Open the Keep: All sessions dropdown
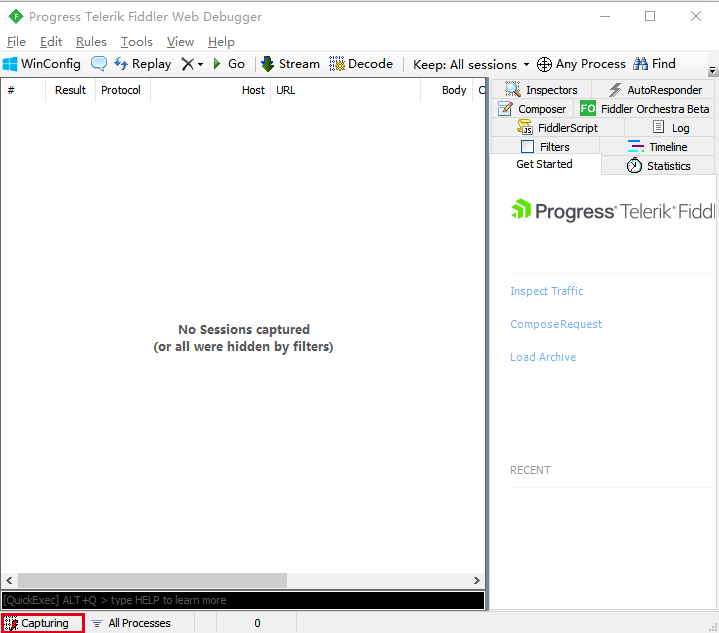This screenshot has width=719, height=633. 471,65
